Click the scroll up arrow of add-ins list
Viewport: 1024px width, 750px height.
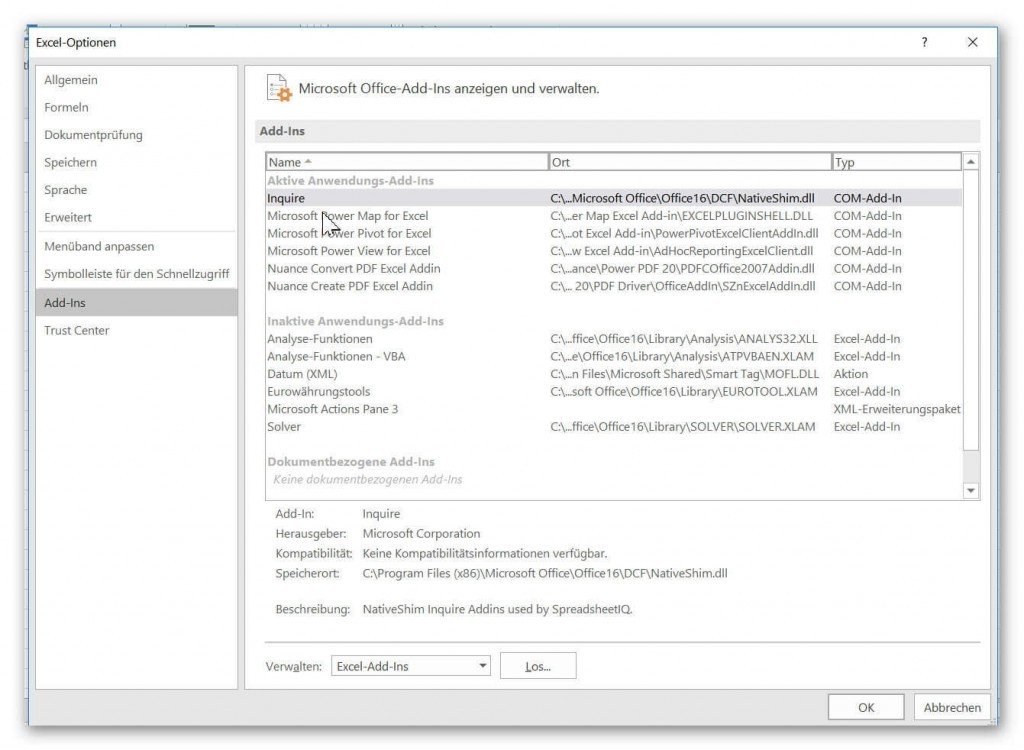[970, 161]
